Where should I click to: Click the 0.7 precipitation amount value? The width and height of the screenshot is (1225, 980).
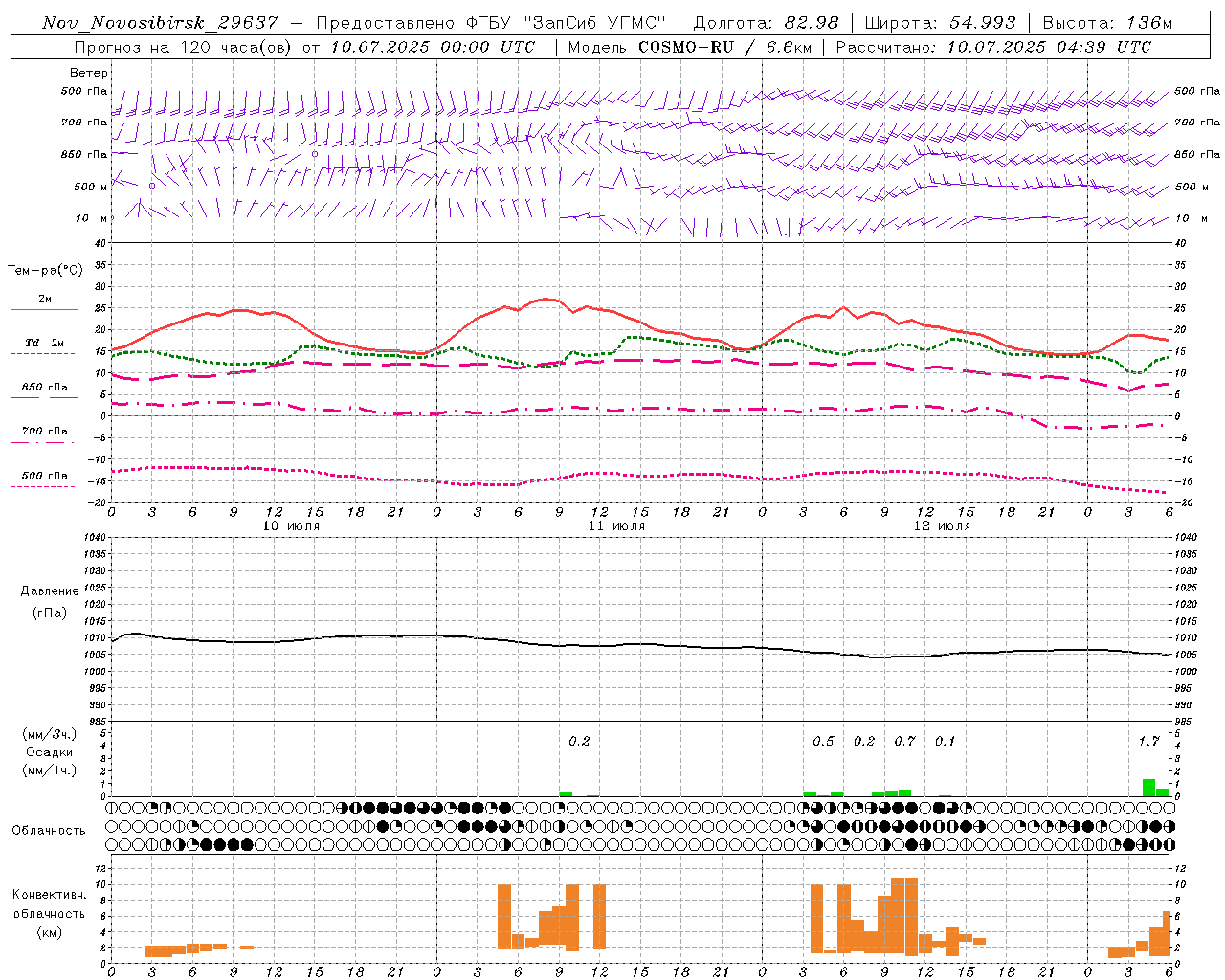[x=904, y=741]
